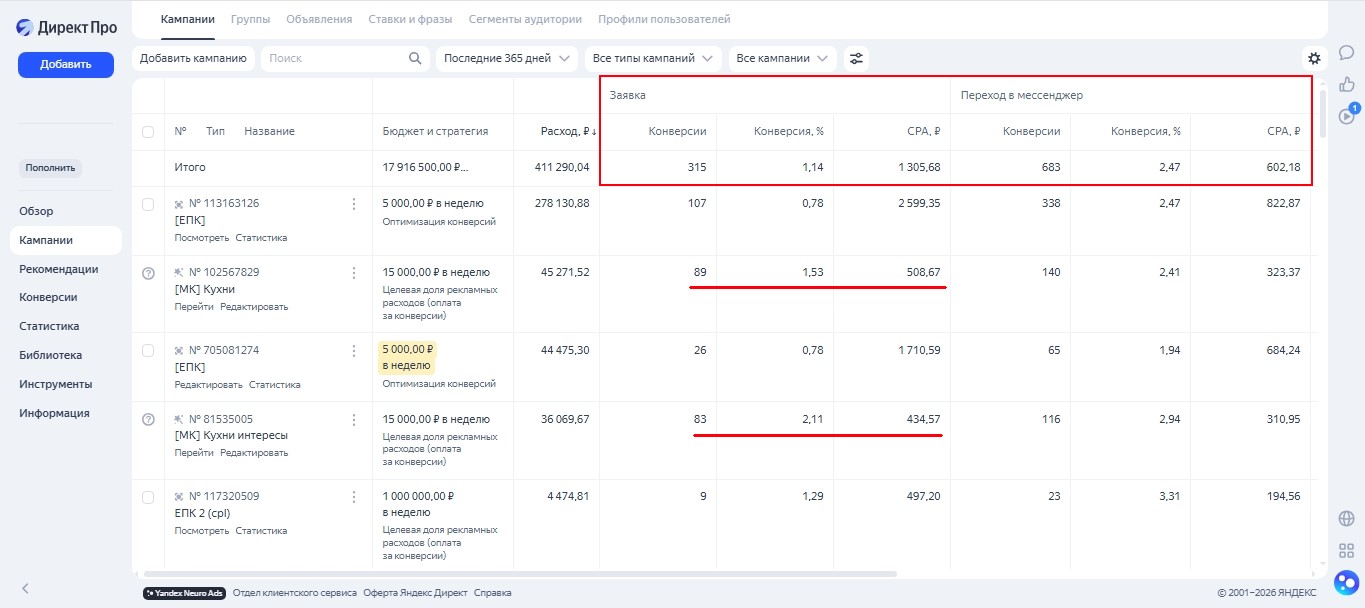Expand the 'Все кампании' filter dropdown

(x=782, y=59)
